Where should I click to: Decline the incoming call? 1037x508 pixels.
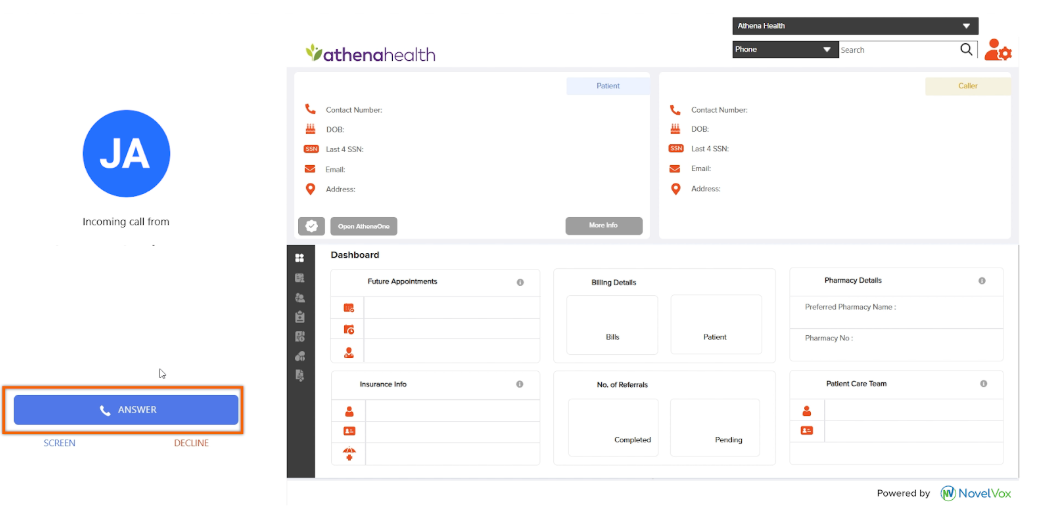point(191,443)
